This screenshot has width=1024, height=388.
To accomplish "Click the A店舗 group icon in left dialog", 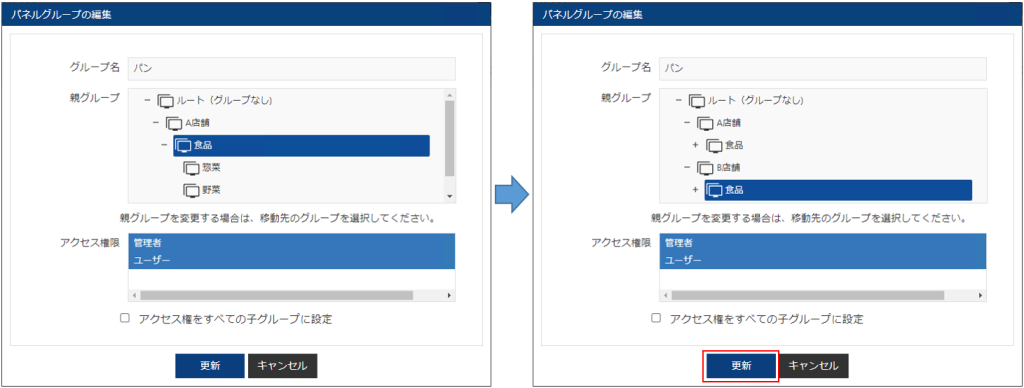I will coord(174,123).
